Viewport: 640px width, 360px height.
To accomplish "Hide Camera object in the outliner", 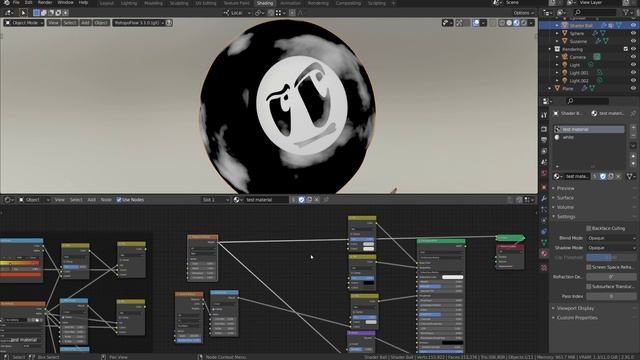I will pyautogui.click(x=633, y=57).
